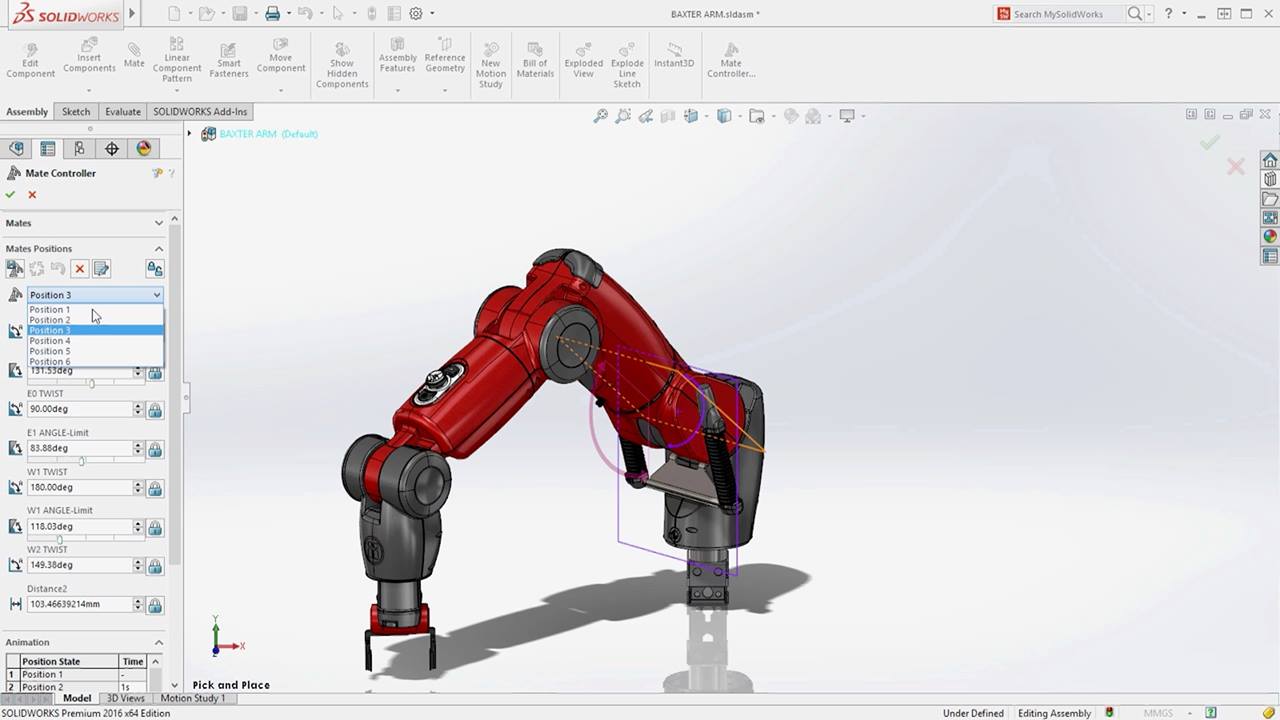Select Position 1 in the open dropdown list

coord(95,309)
